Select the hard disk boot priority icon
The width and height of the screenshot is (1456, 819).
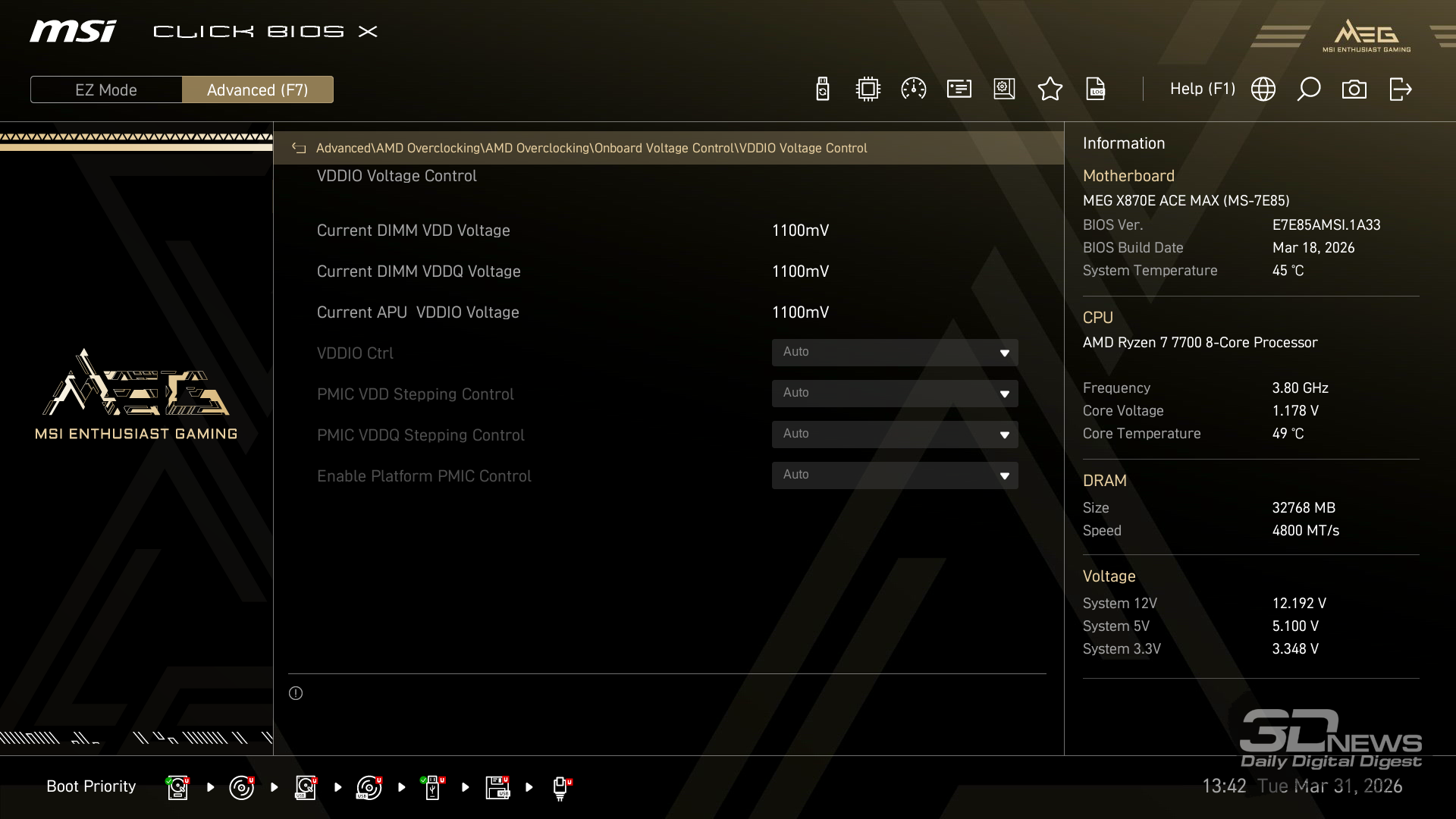pos(177,787)
